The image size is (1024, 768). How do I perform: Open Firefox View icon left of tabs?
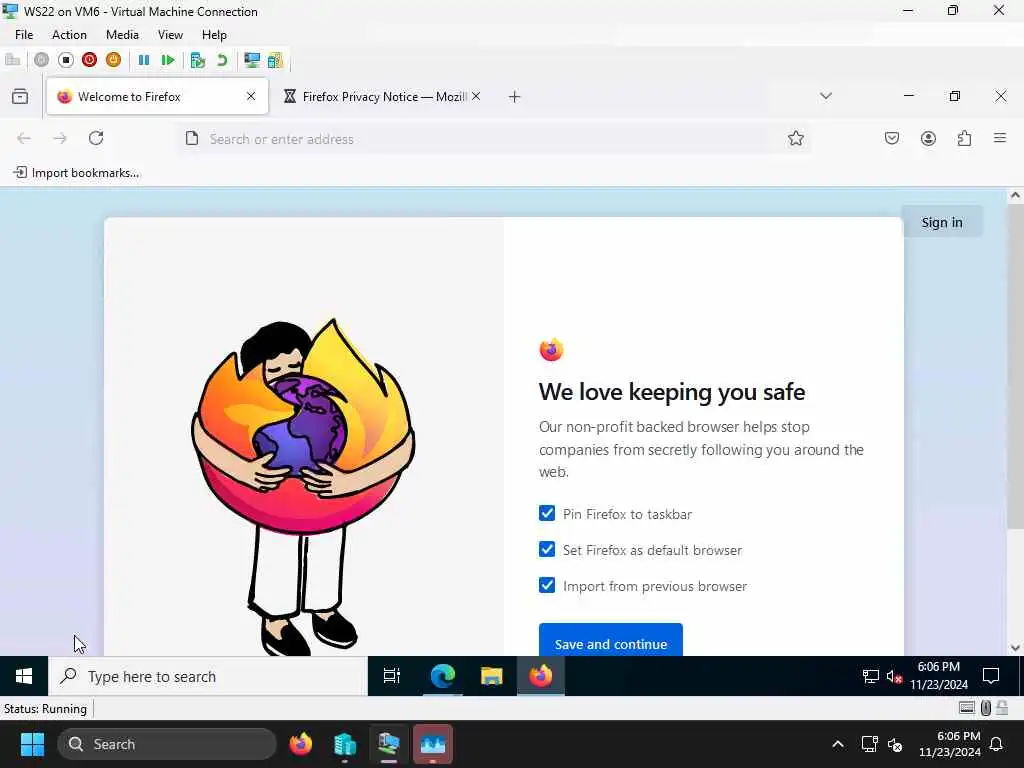pyautogui.click(x=20, y=97)
